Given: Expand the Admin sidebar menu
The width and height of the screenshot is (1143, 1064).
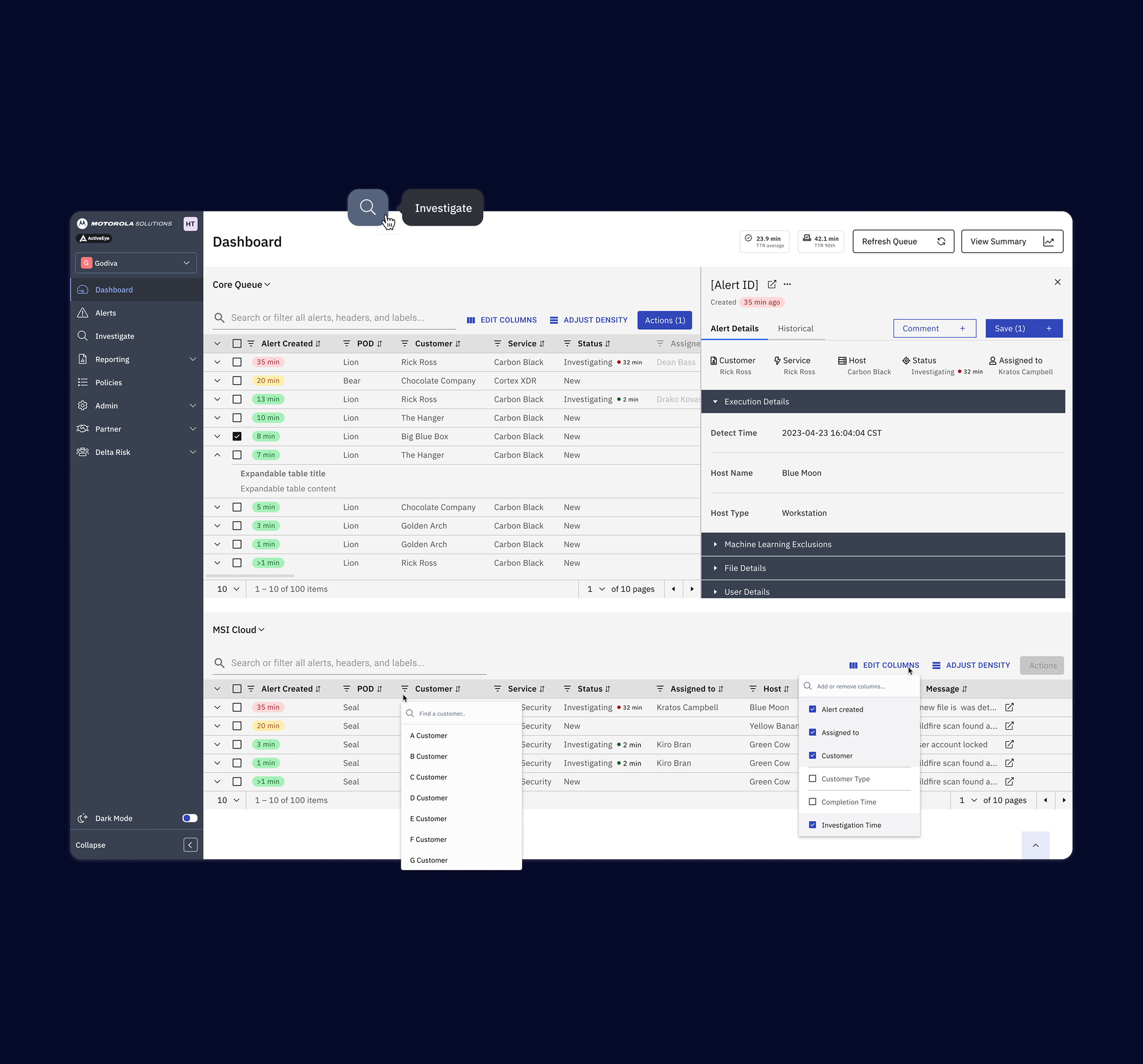Looking at the screenshot, I should 137,406.
